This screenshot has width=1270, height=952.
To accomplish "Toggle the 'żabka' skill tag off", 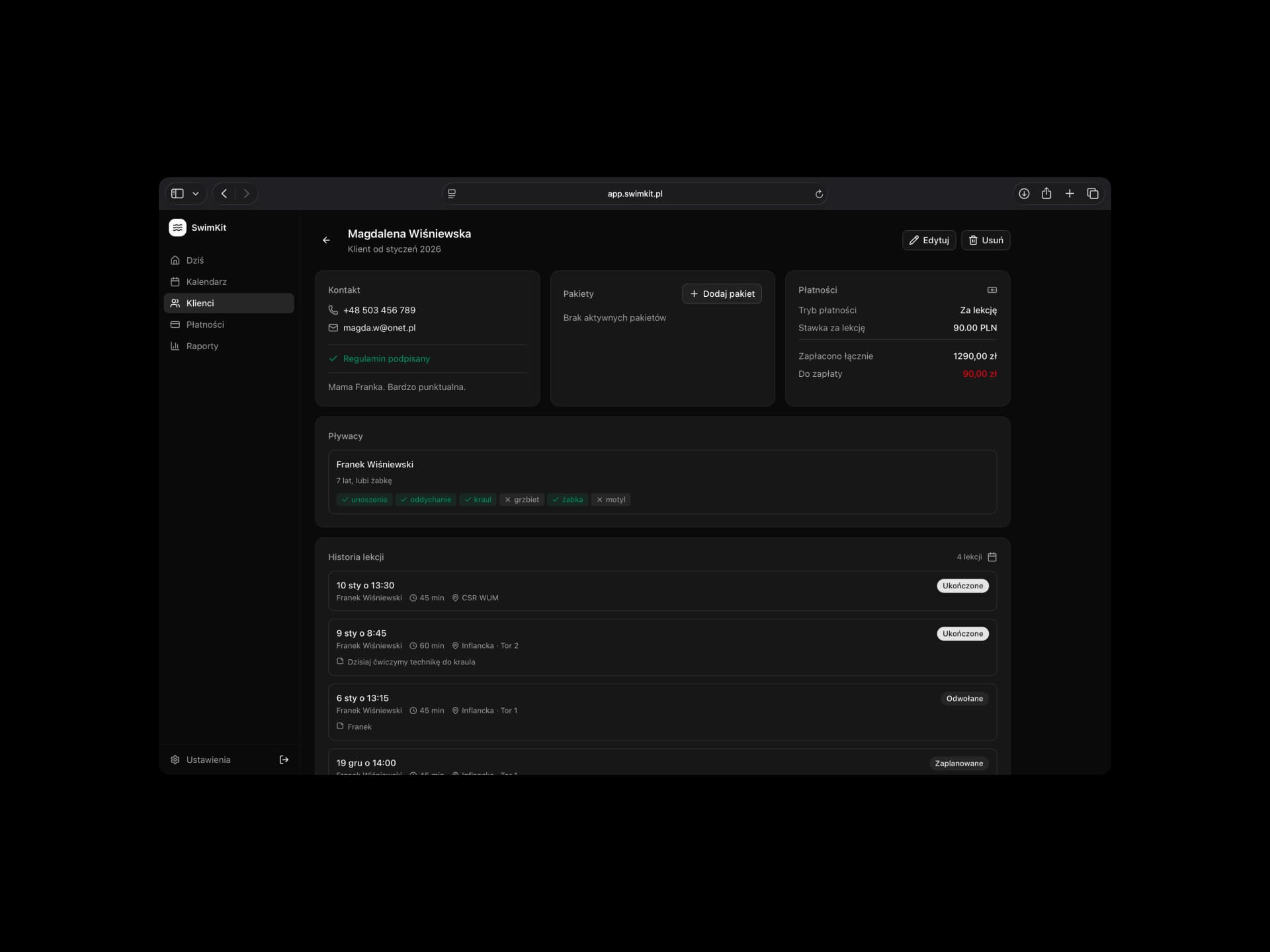I will point(567,499).
